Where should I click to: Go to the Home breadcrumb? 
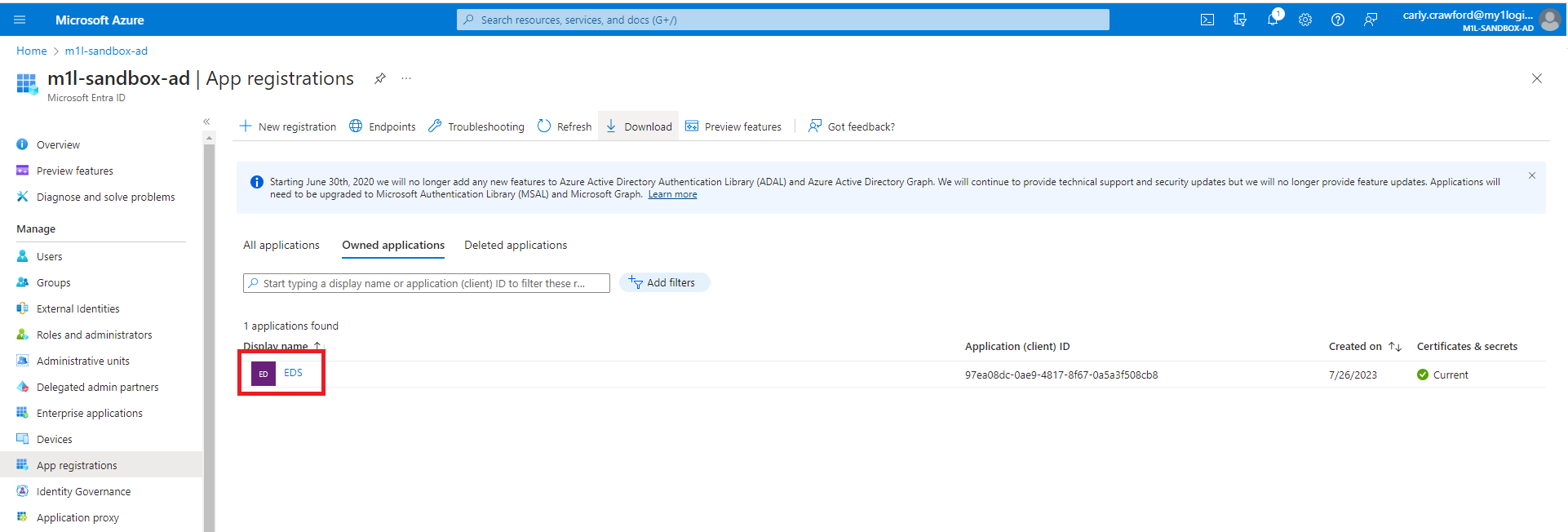click(x=32, y=51)
